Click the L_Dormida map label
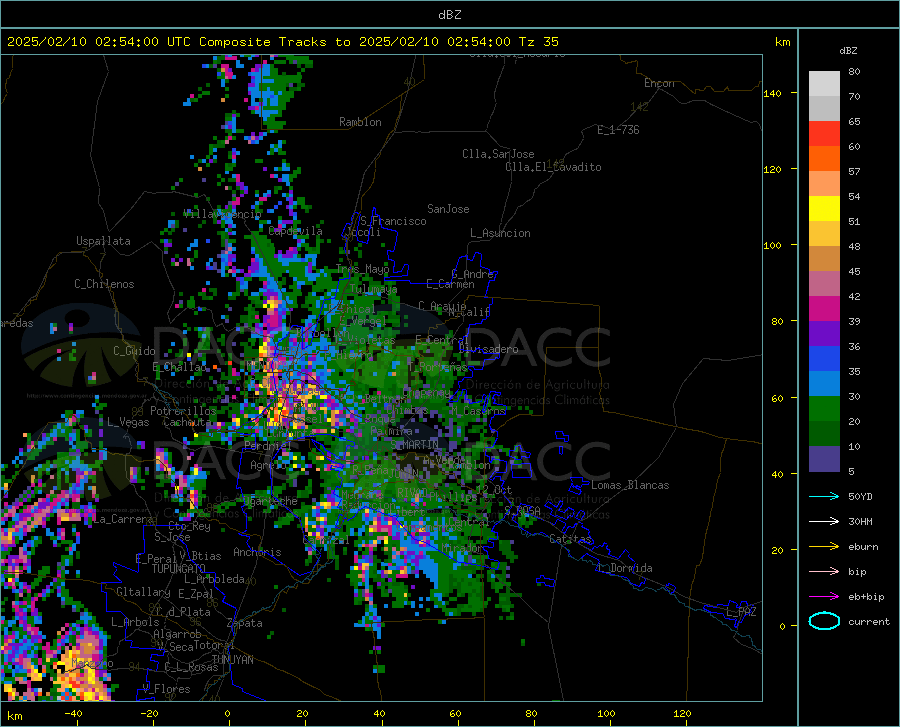Viewport: 900px width, 727px height. [625, 568]
